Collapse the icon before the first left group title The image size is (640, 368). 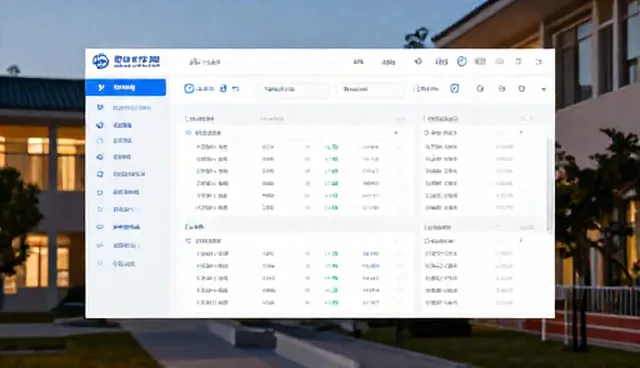pyautogui.click(x=188, y=133)
